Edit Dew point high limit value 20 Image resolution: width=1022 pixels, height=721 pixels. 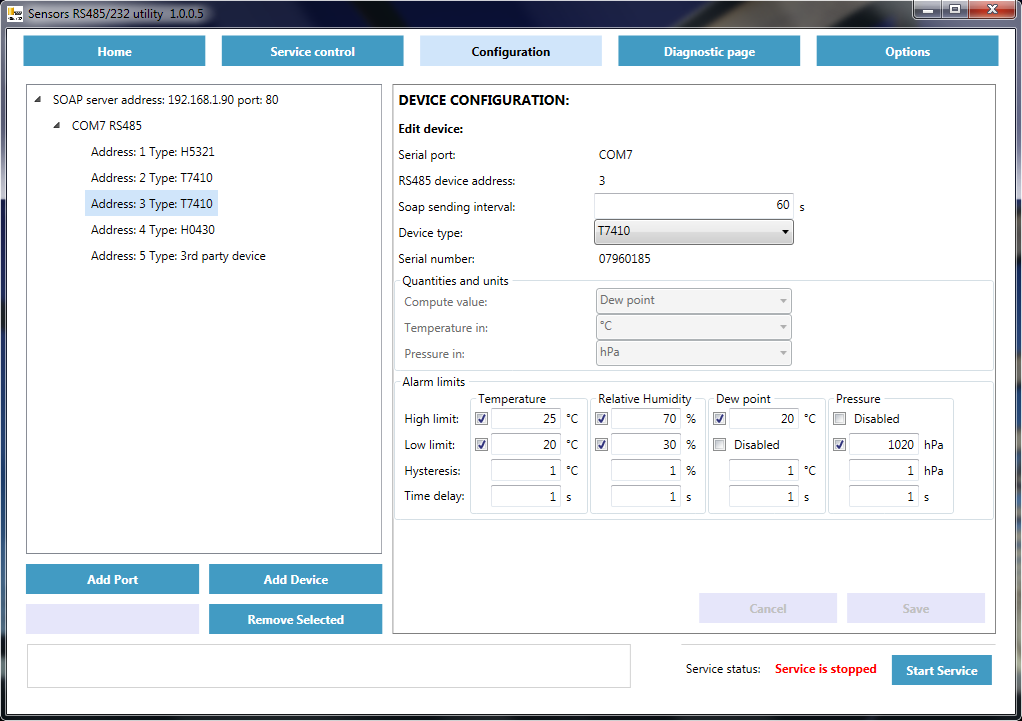763,419
